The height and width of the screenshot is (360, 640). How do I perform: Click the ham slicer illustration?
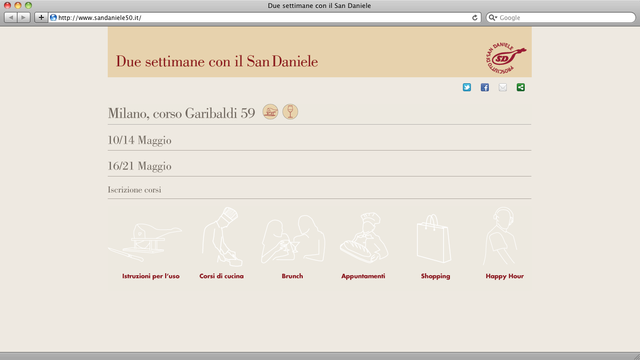point(145,242)
